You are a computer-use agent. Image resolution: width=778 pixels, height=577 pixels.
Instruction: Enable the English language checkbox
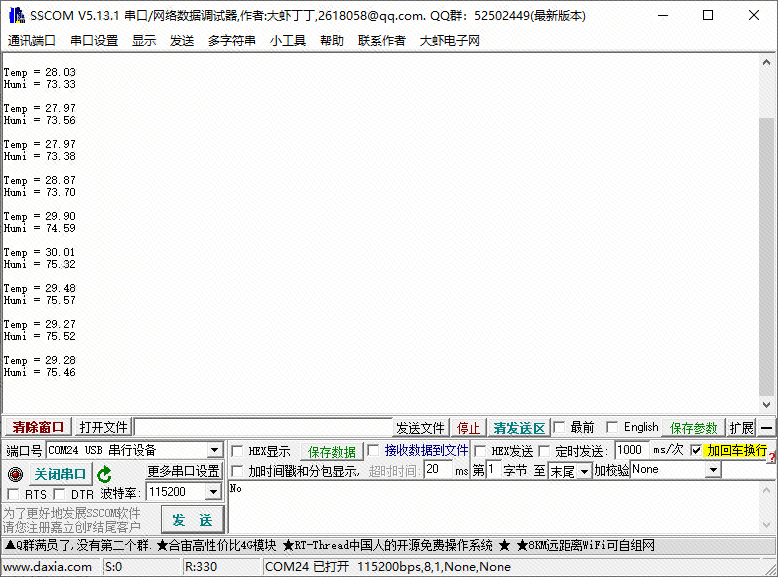pos(612,427)
